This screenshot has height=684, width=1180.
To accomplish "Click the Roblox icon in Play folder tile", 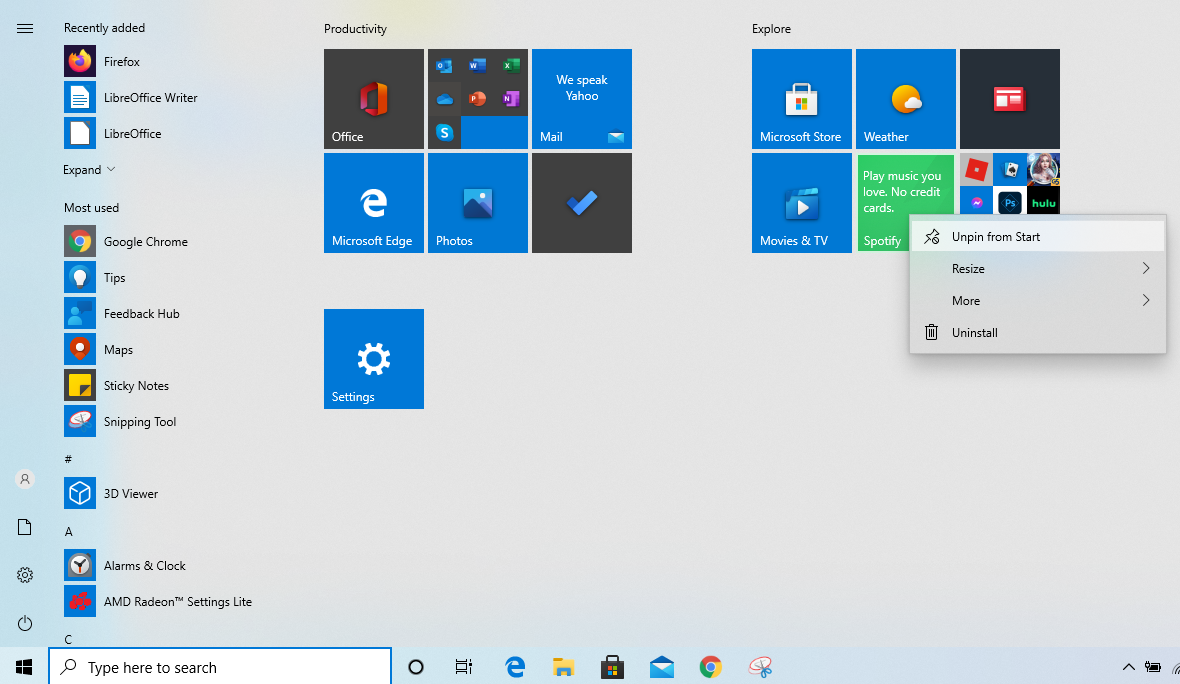I will (976, 170).
